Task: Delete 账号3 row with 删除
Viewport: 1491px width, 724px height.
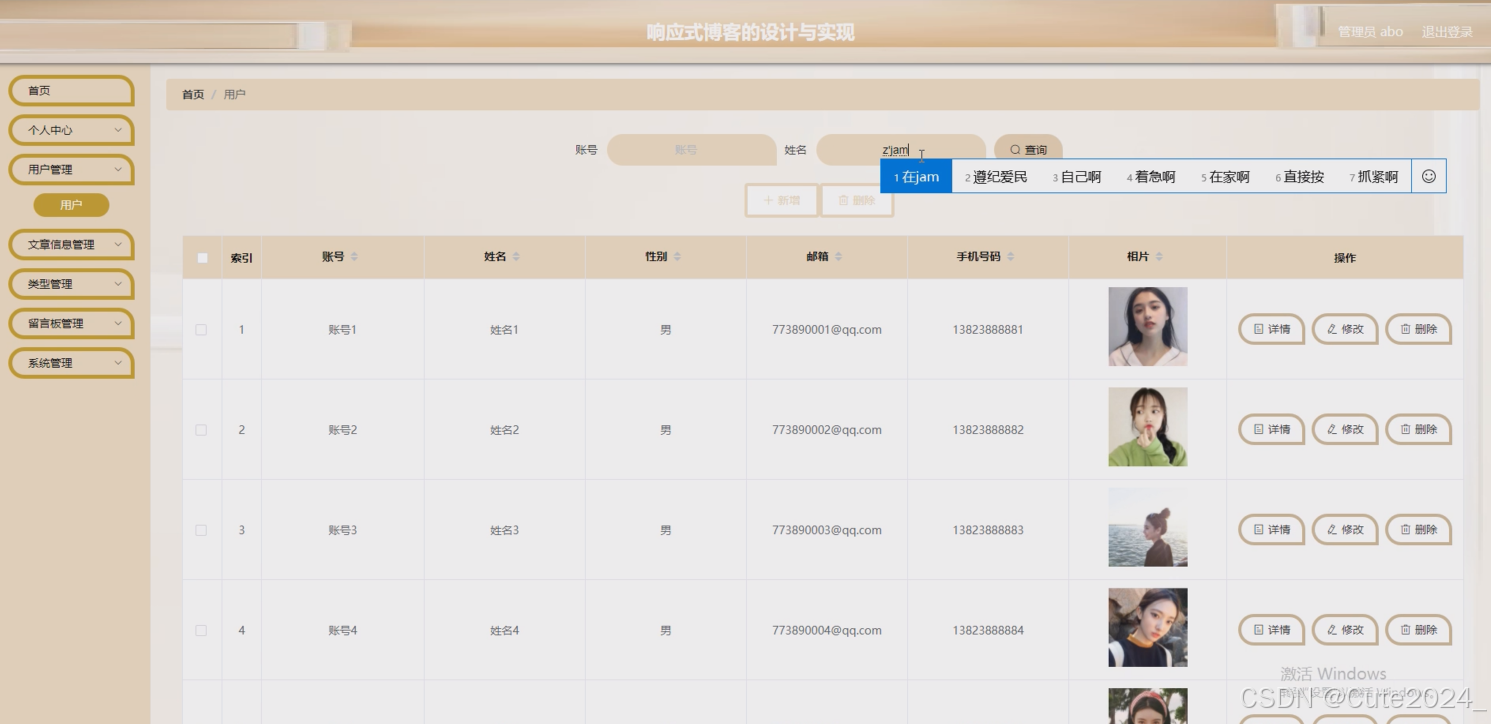Action: [x=1418, y=530]
